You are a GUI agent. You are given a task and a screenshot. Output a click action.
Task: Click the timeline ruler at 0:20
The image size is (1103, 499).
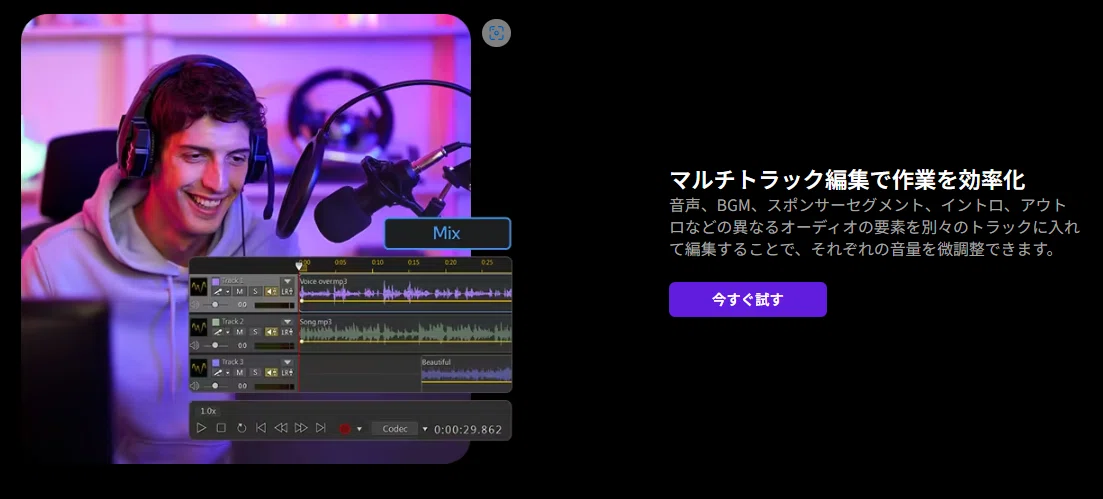451,263
